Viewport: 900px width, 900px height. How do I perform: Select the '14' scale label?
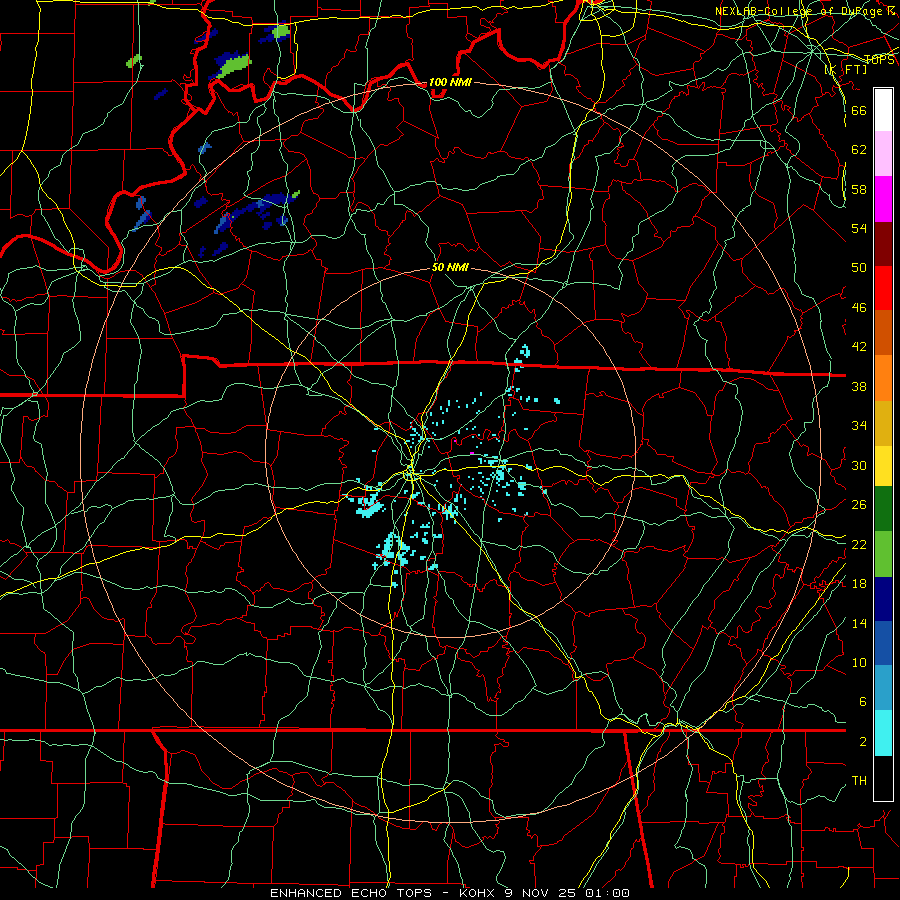point(859,623)
